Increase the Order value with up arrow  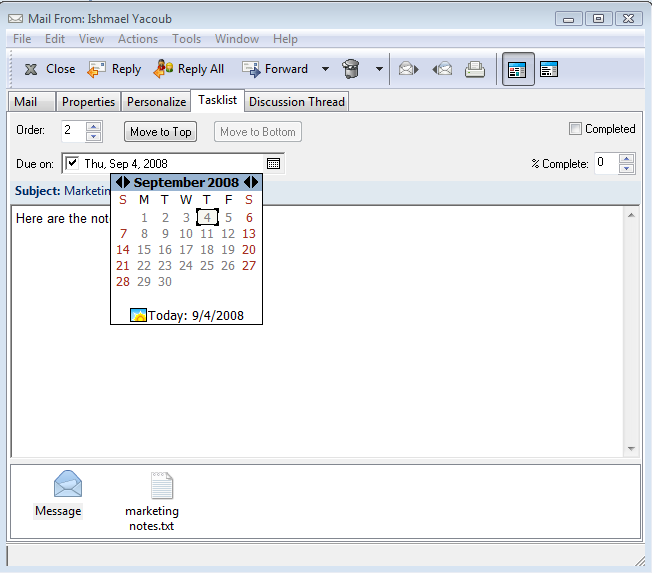[94, 126]
